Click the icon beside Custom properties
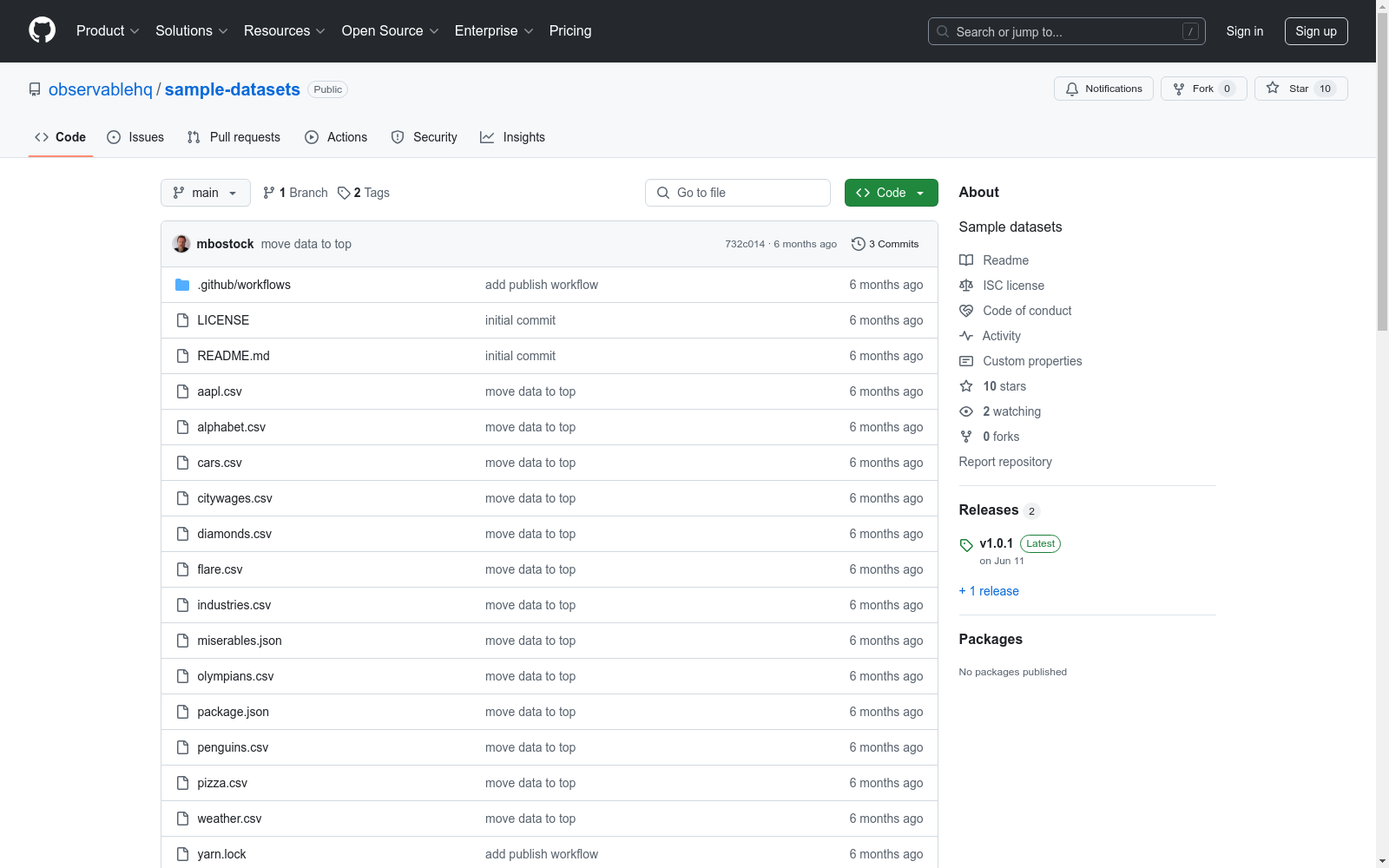 pos(966,361)
